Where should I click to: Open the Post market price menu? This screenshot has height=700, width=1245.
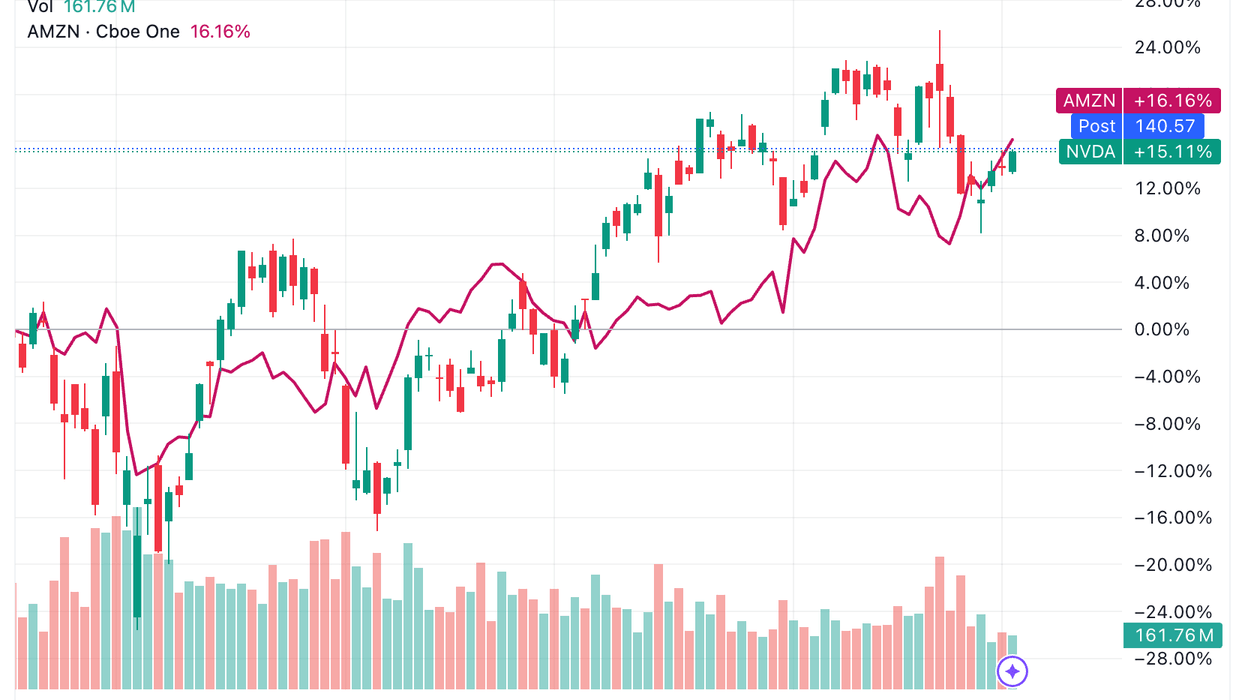coord(1096,126)
